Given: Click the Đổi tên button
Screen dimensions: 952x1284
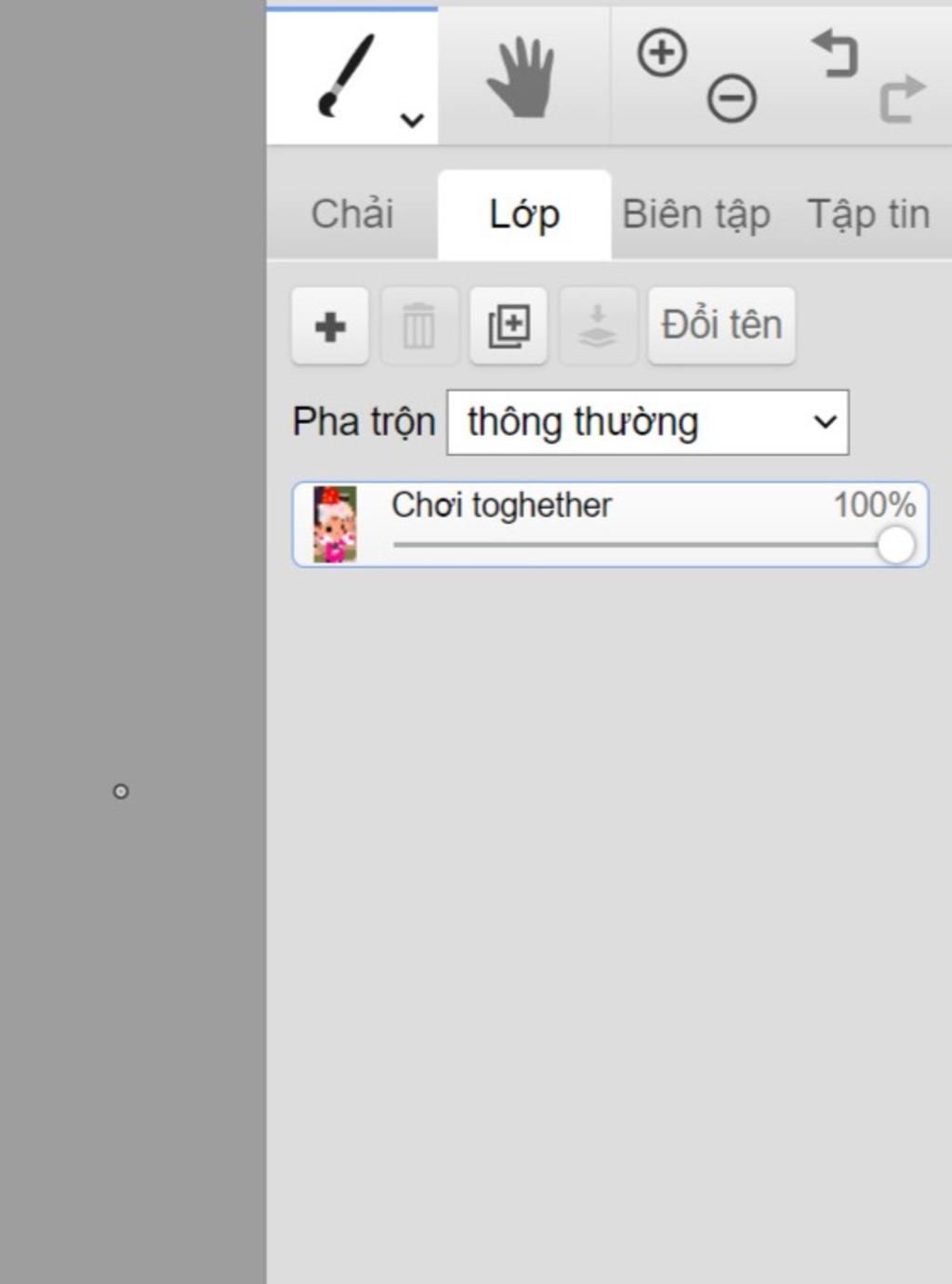Looking at the screenshot, I should pos(721,325).
